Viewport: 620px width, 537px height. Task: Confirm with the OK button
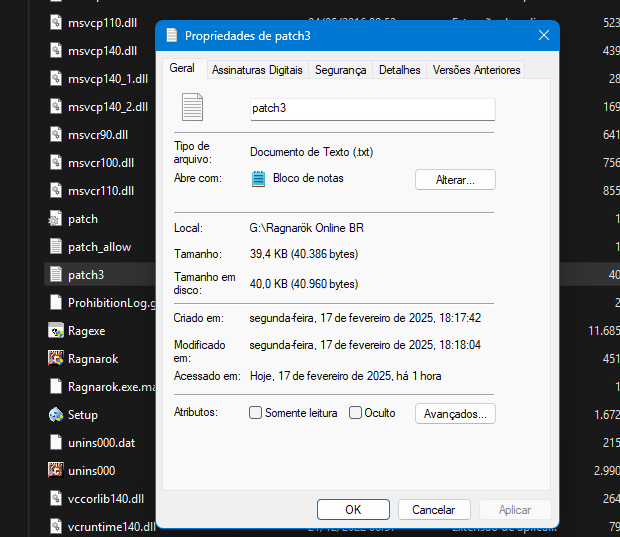click(x=353, y=509)
